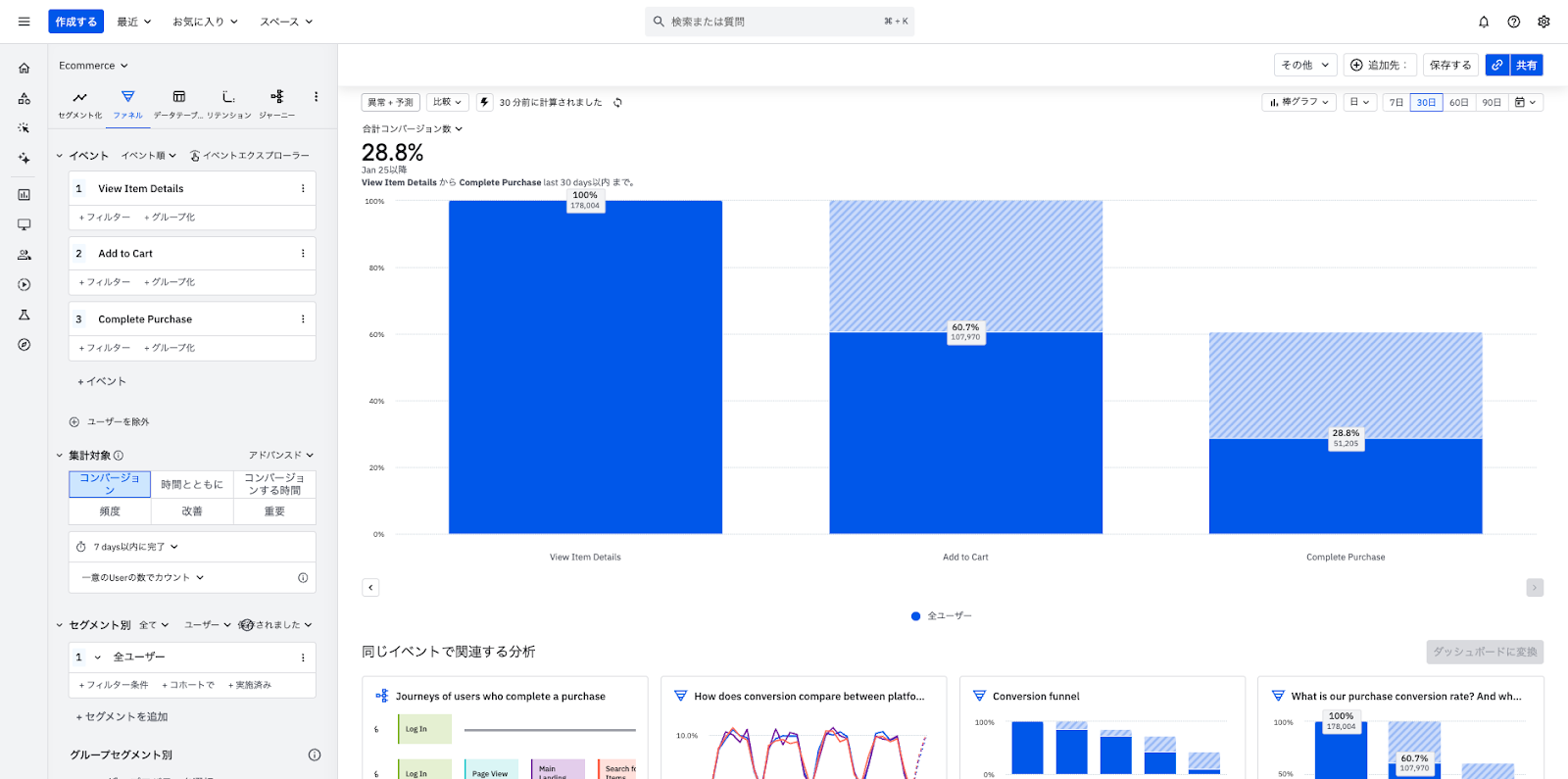1568x779 pixels.
Task: Expand the Ecommerce project dropdown
Action: (x=93, y=66)
